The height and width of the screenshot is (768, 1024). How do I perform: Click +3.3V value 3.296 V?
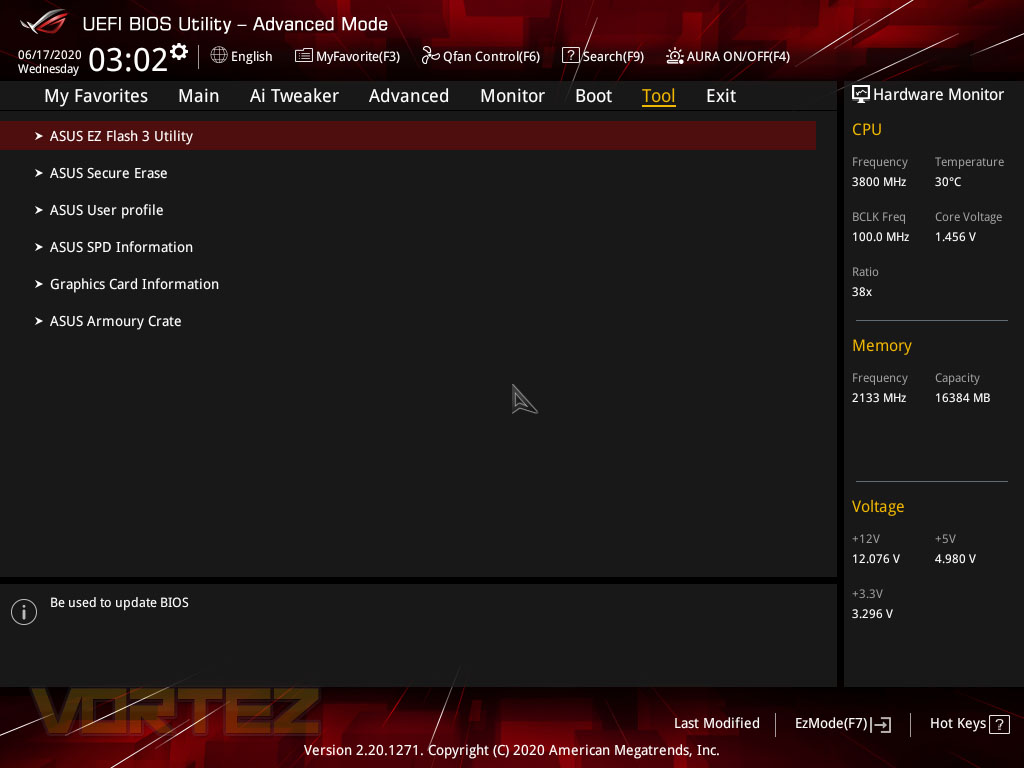[x=872, y=614]
